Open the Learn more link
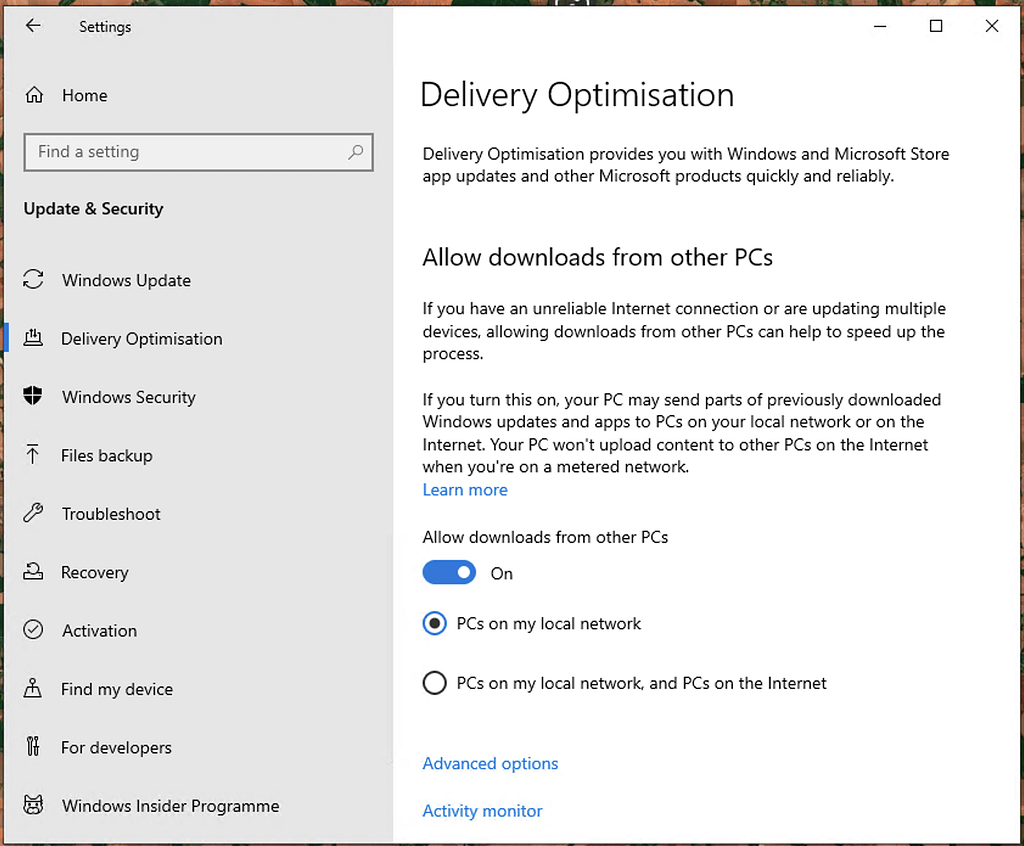This screenshot has height=846, width=1024. coord(465,490)
